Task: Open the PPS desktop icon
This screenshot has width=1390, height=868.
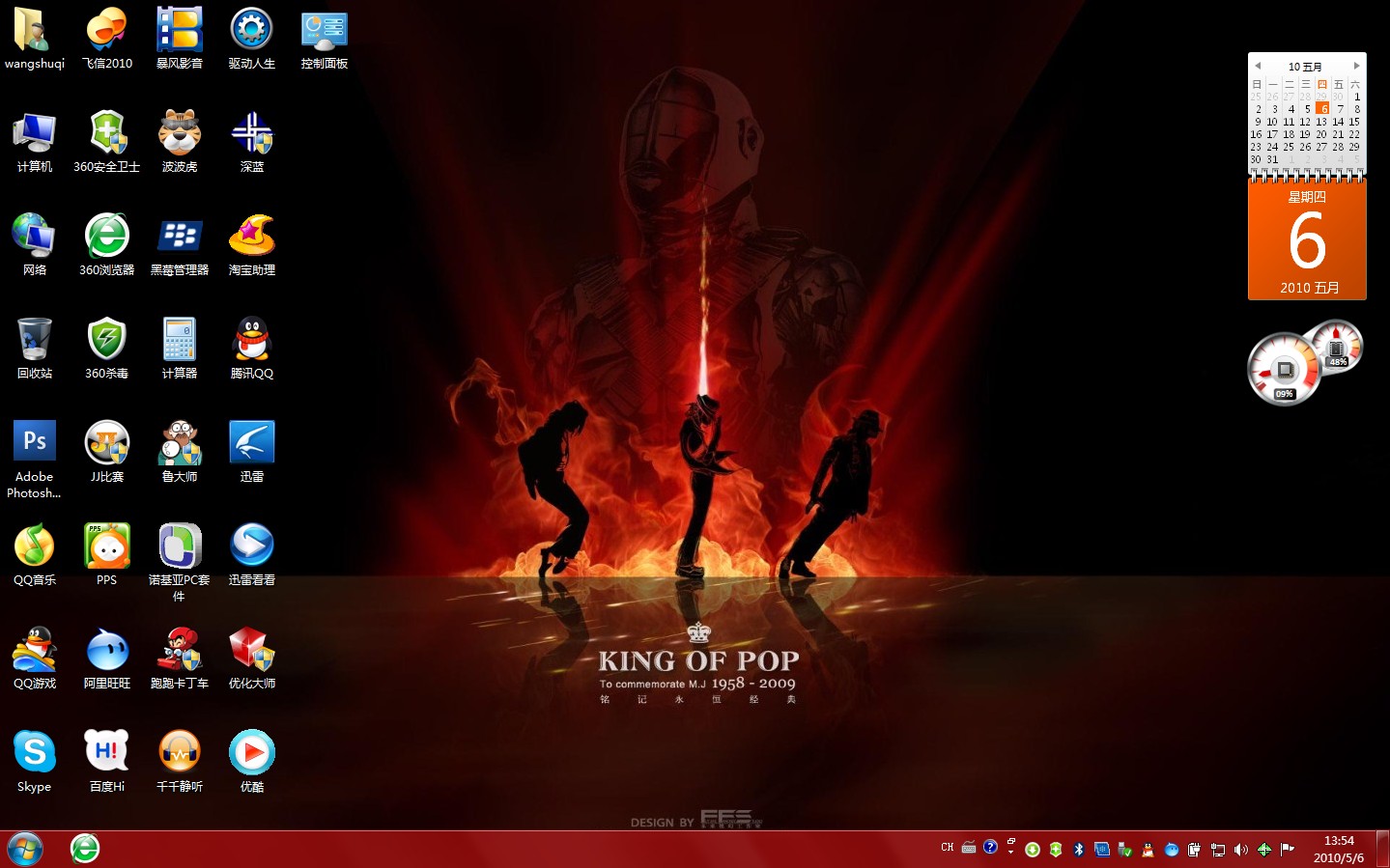Action: [x=107, y=555]
